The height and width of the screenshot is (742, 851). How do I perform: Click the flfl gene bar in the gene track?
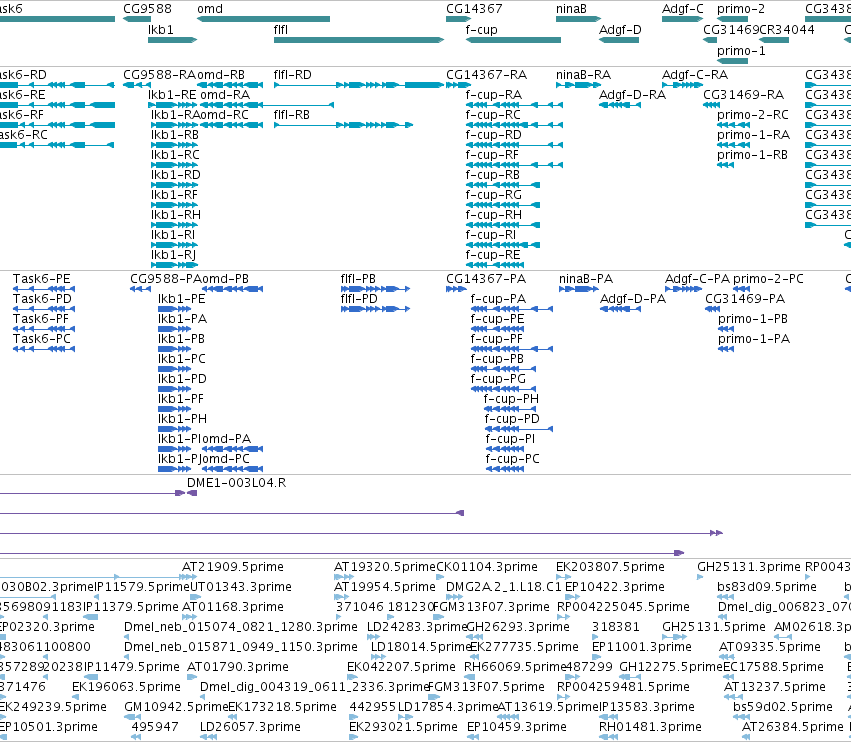359,40
